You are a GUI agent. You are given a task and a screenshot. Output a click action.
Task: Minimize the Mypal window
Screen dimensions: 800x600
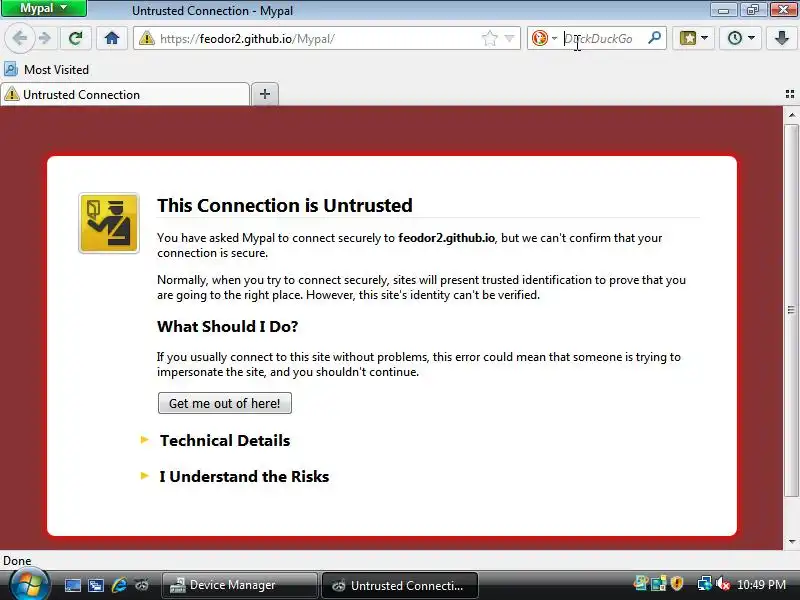point(723,9)
